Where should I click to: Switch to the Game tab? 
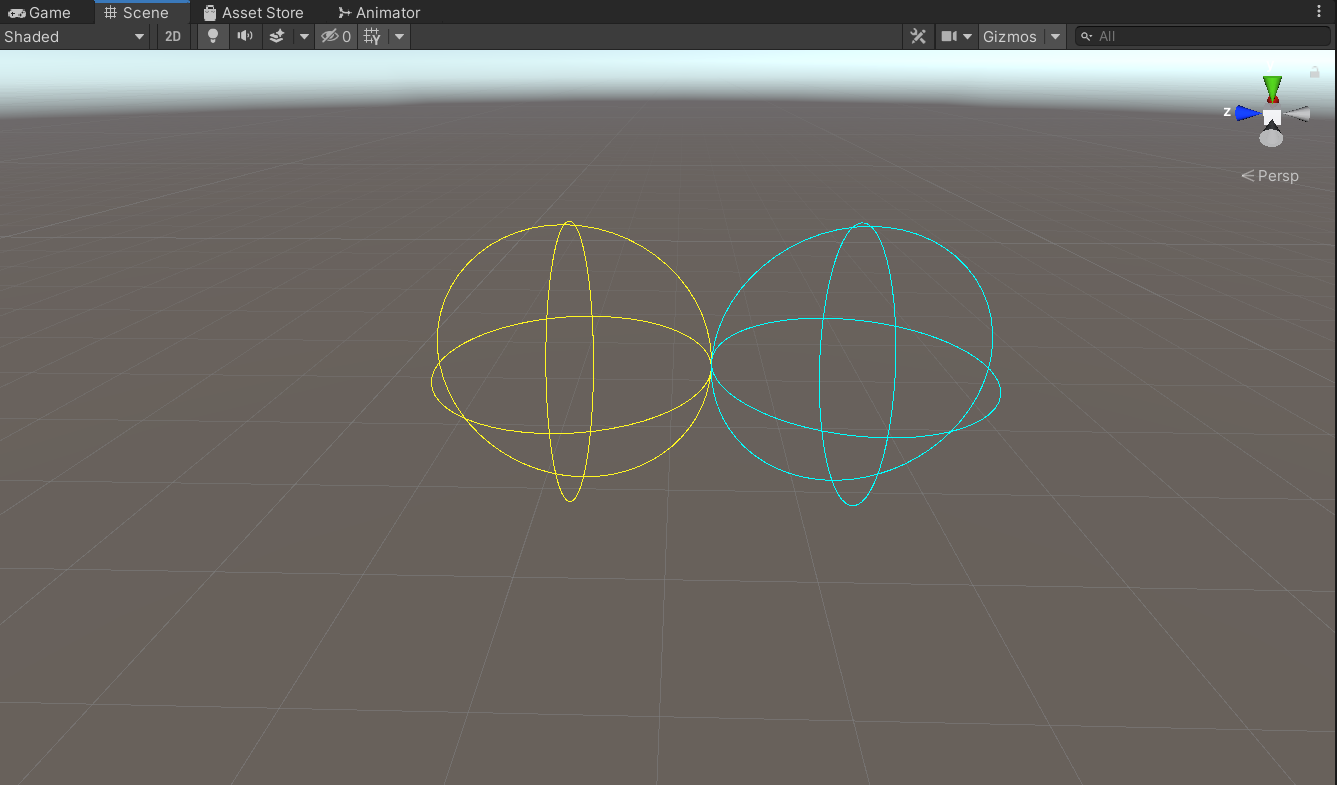(x=40, y=13)
